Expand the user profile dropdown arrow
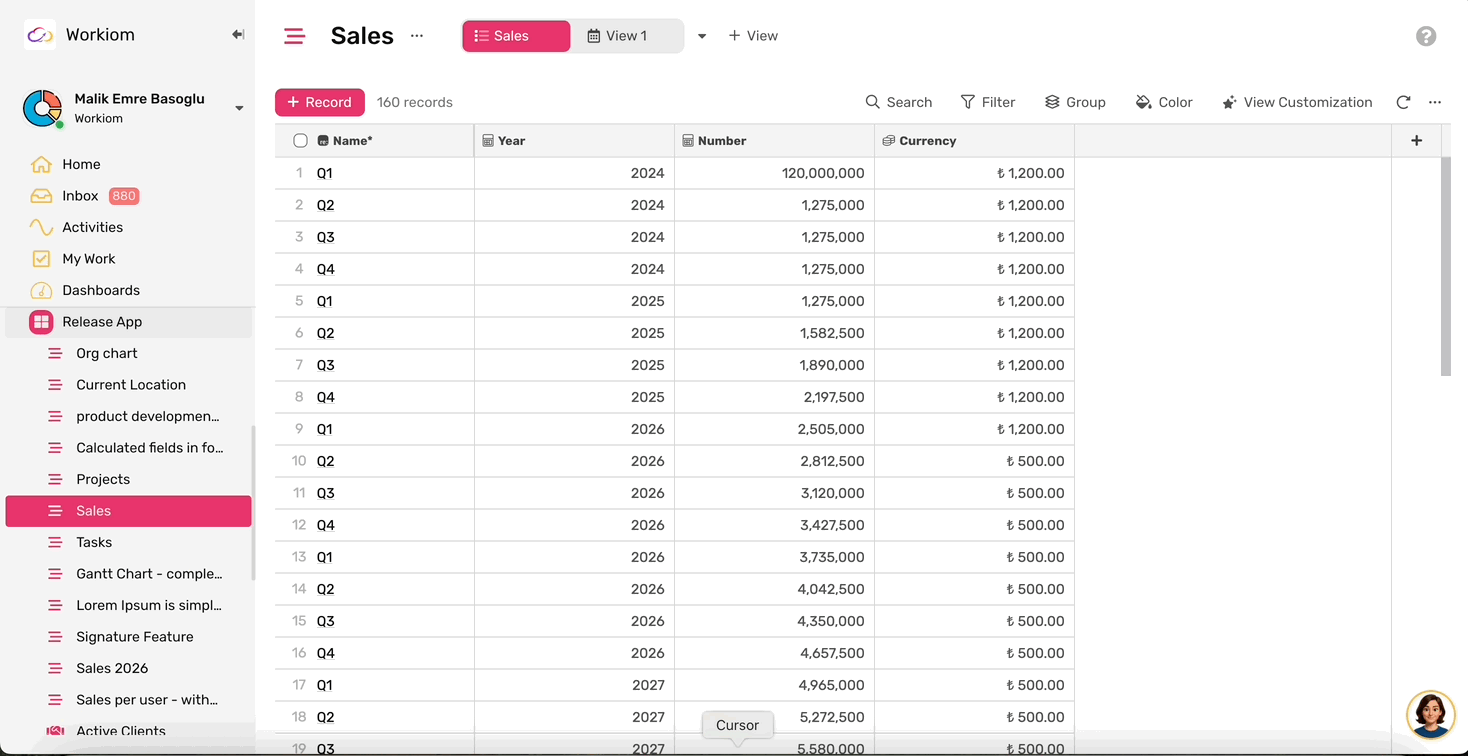The image size is (1468, 756). [239, 108]
